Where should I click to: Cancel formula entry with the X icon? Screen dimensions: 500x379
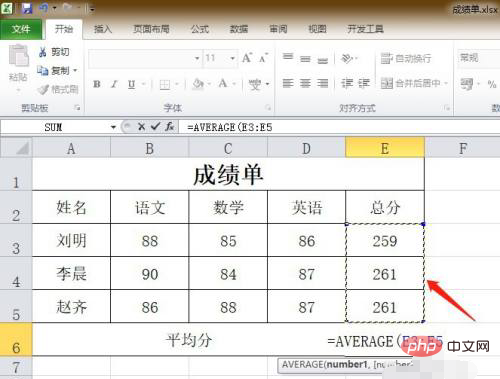[x=141, y=127]
